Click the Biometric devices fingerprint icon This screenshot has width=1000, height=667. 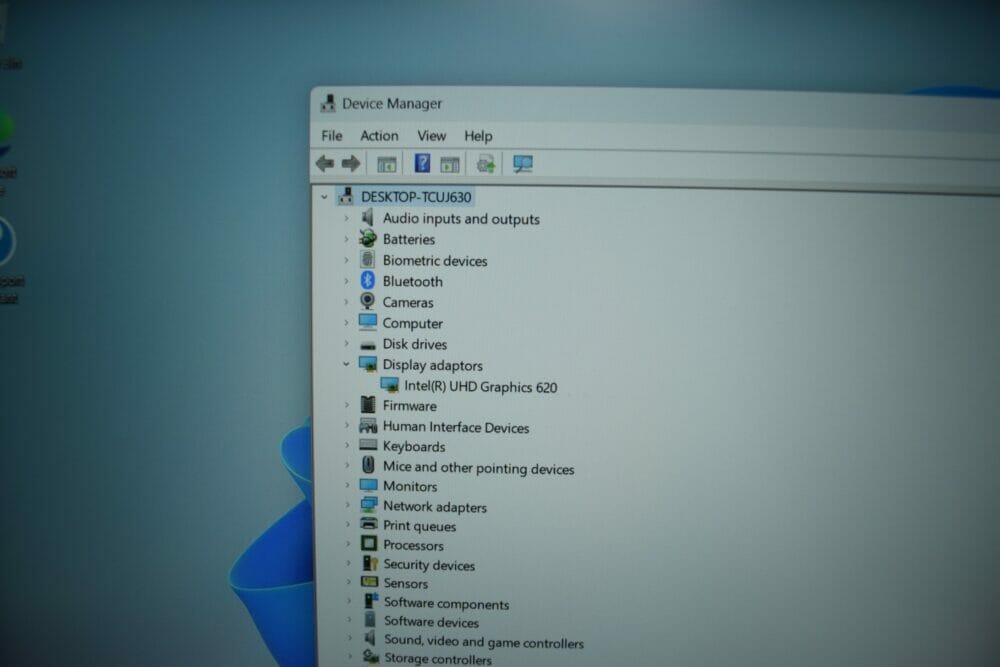[367, 260]
